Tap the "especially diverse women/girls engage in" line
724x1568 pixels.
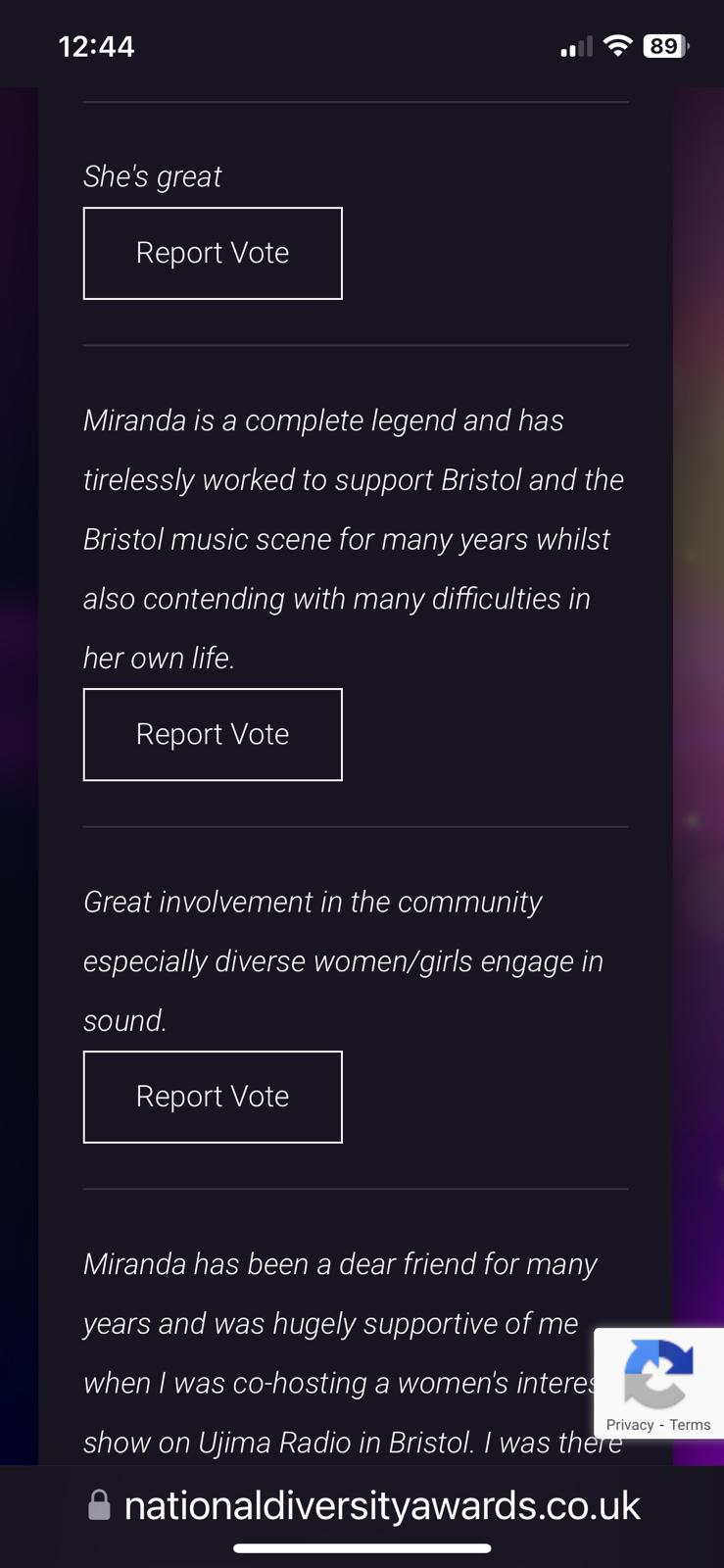point(343,961)
